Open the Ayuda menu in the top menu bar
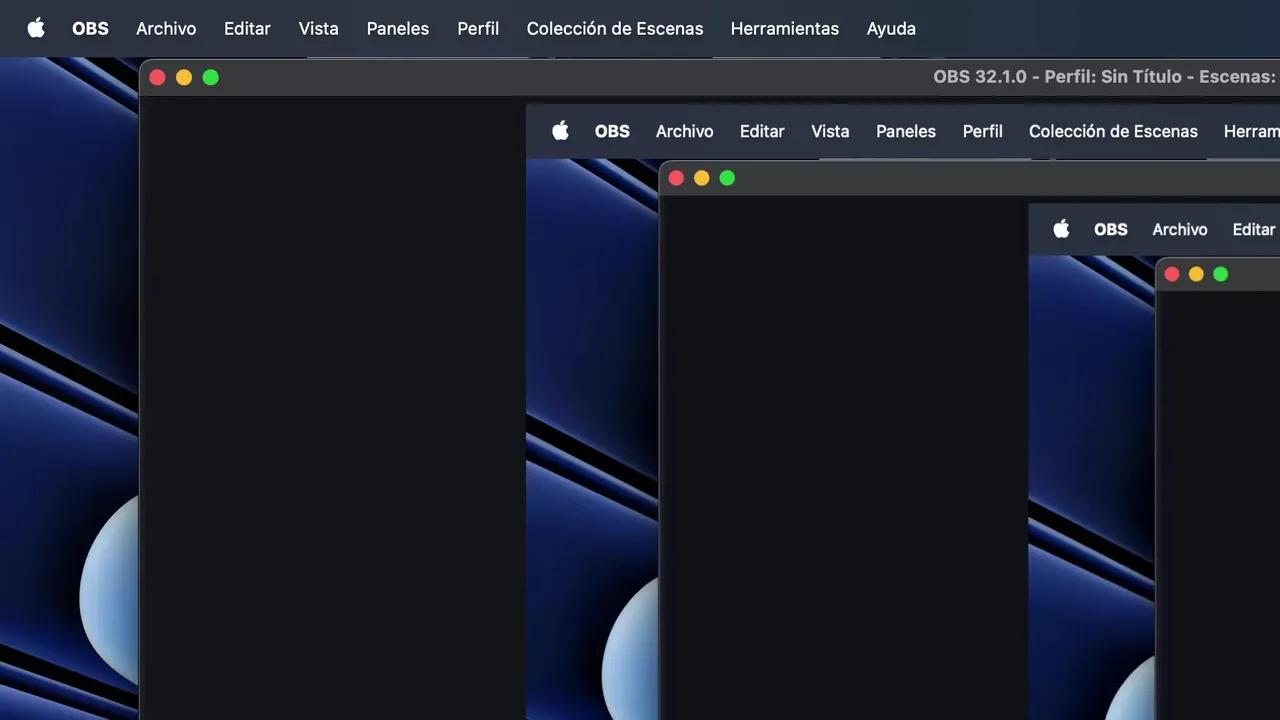Viewport: 1280px width, 720px height. 891,29
